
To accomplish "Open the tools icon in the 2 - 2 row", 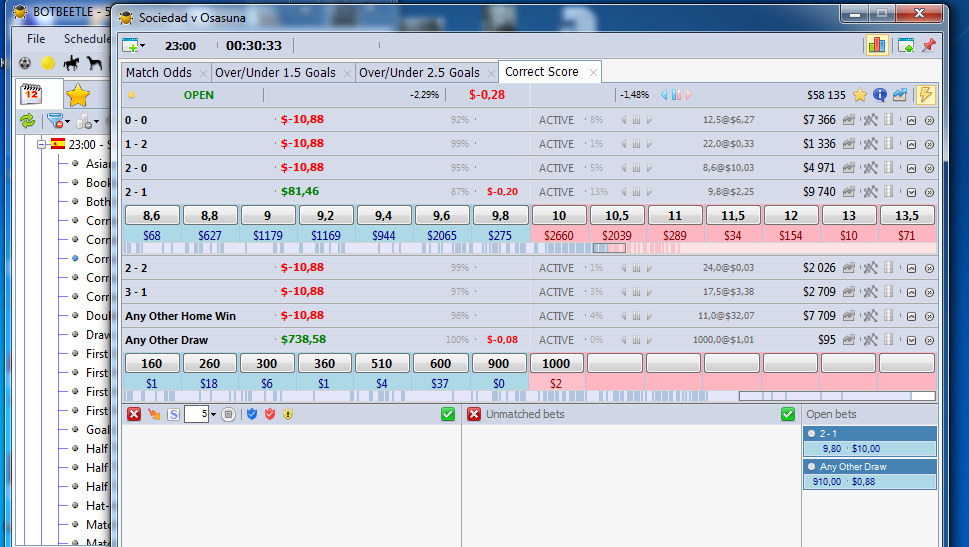I will (870, 268).
